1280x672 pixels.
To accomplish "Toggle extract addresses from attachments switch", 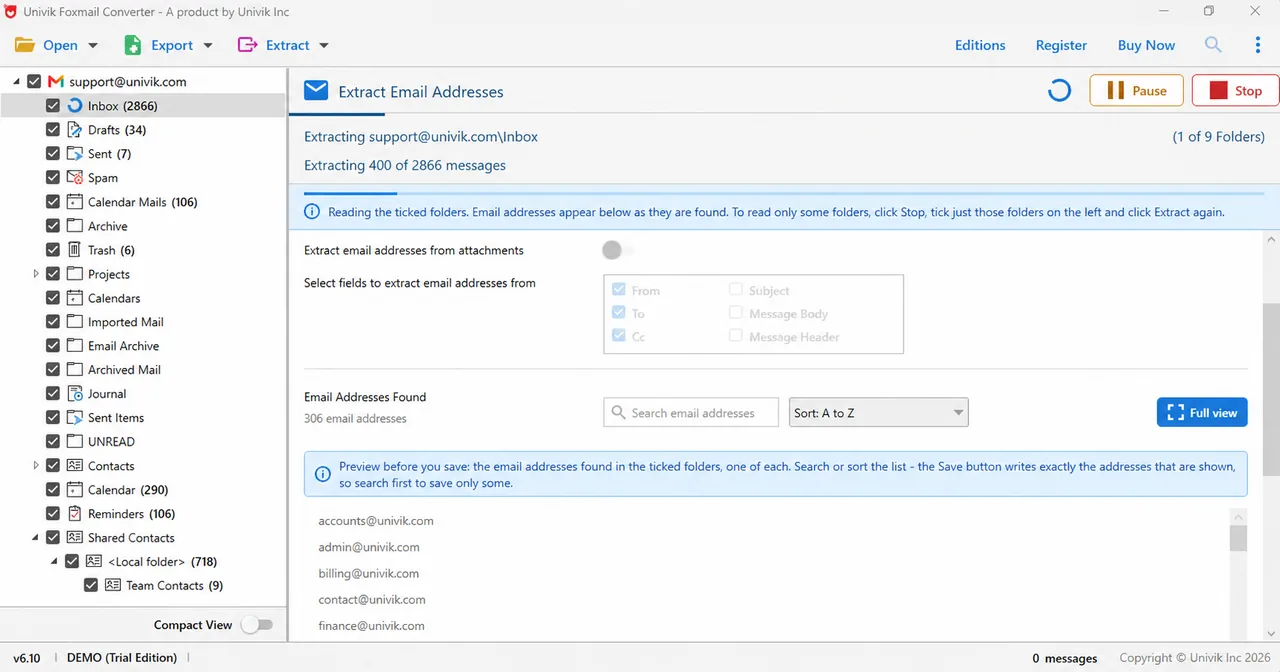I will pyautogui.click(x=617, y=250).
